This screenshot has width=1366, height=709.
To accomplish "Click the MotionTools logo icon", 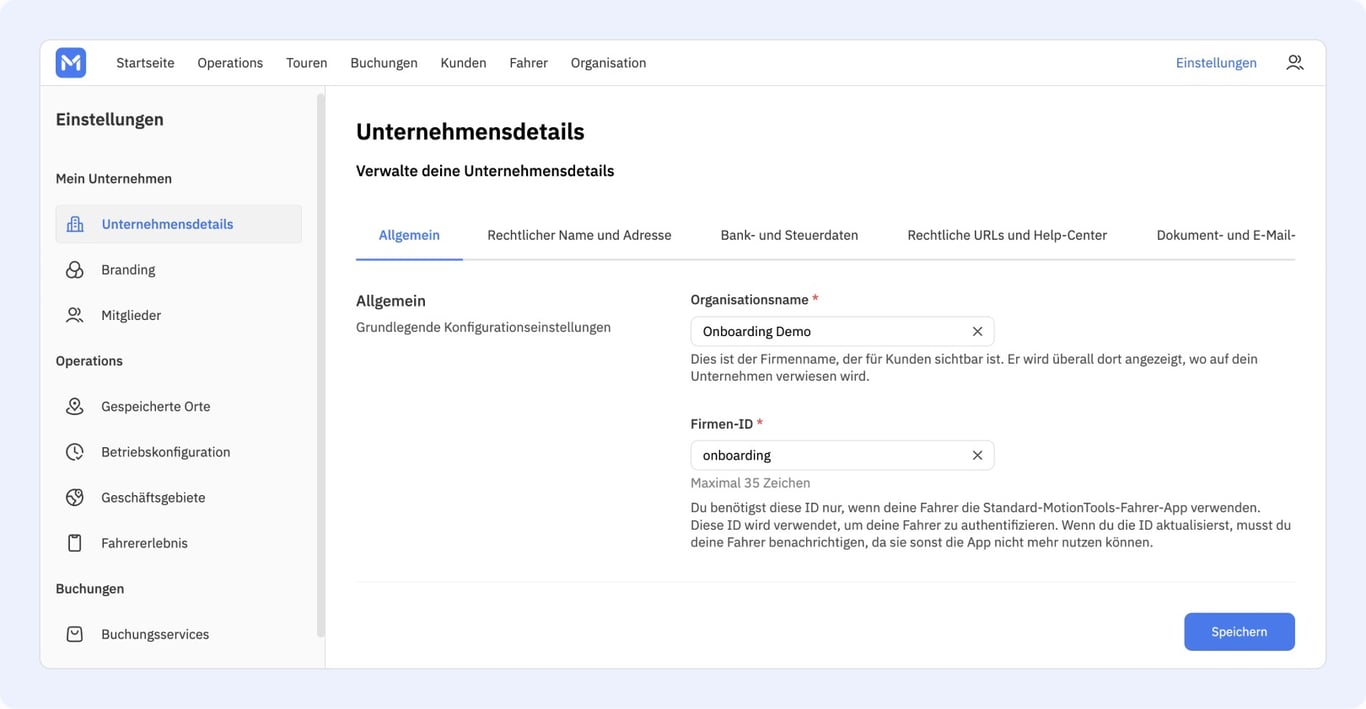I will pos(71,63).
